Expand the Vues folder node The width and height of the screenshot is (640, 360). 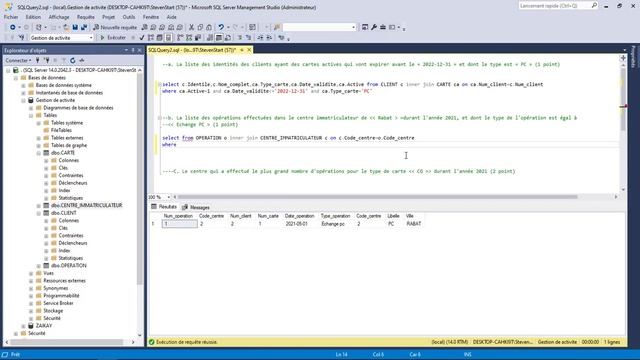(31, 273)
